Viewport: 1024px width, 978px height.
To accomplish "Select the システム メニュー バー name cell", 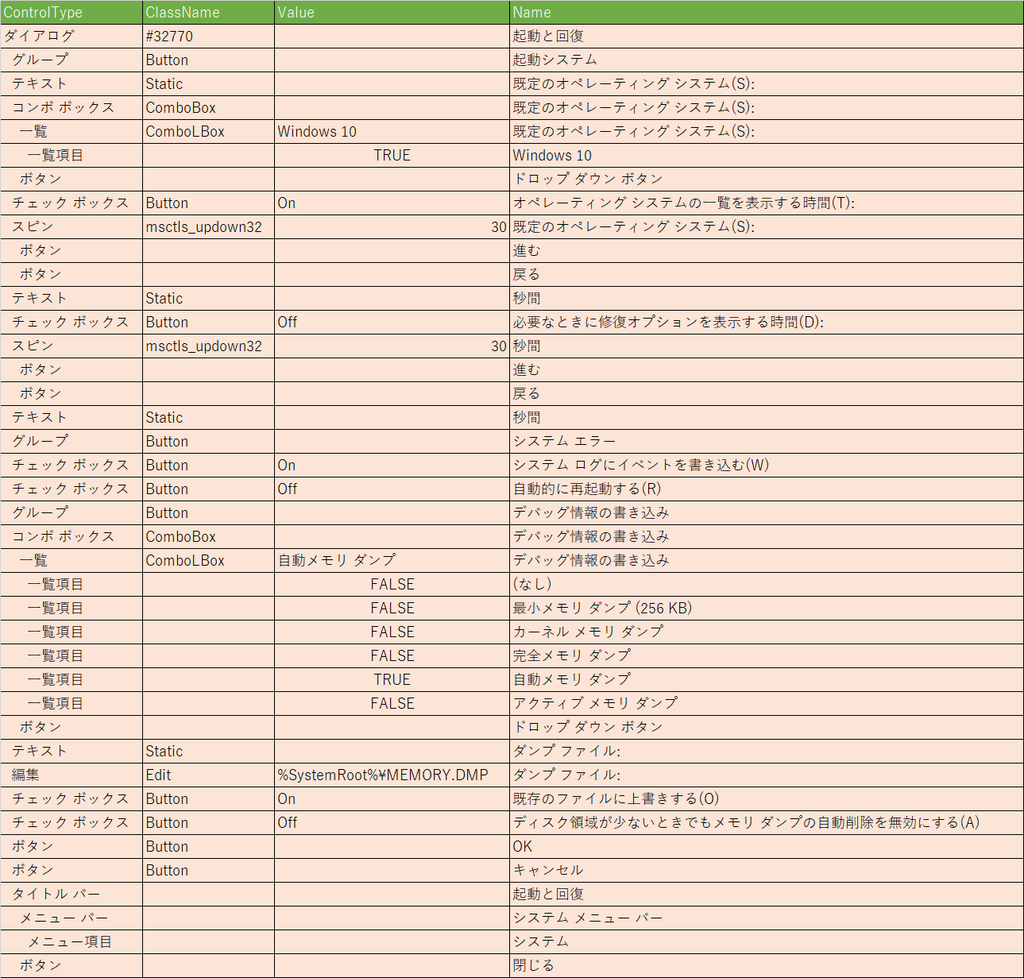I will [766, 918].
